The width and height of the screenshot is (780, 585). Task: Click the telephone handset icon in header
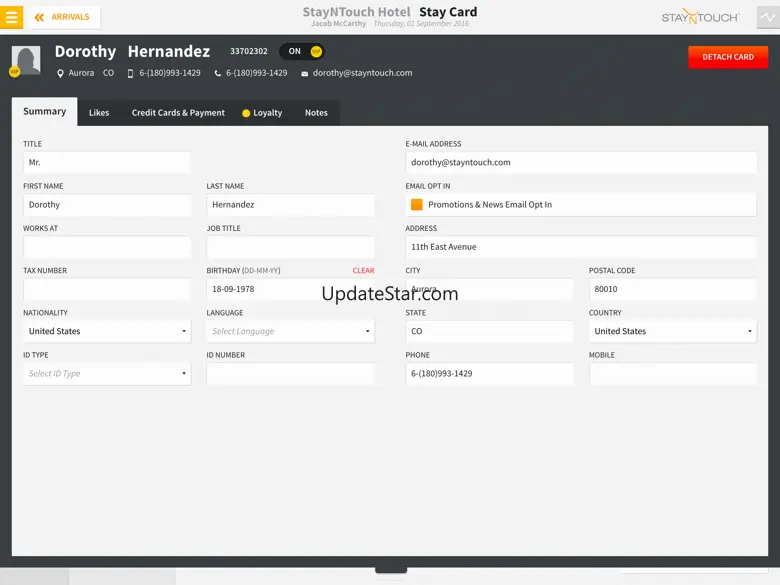tap(217, 73)
